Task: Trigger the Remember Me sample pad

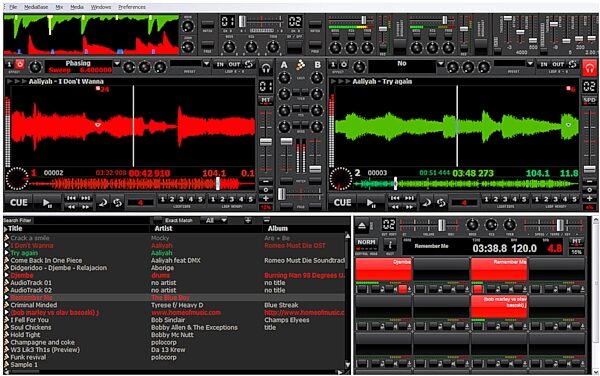Action: [499, 269]
